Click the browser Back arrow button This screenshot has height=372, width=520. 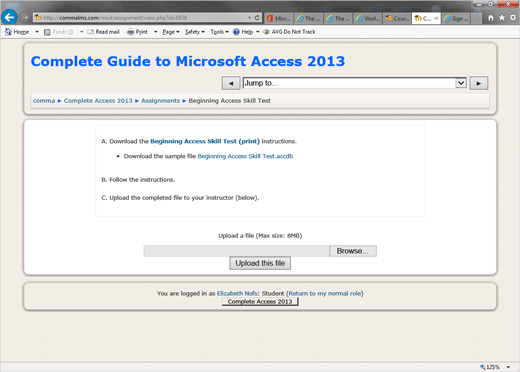pyautogui.click(x=9, y=17)
